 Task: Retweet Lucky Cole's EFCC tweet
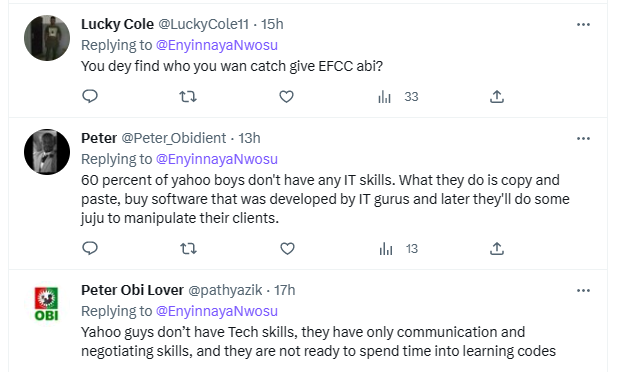click(188, 96)
